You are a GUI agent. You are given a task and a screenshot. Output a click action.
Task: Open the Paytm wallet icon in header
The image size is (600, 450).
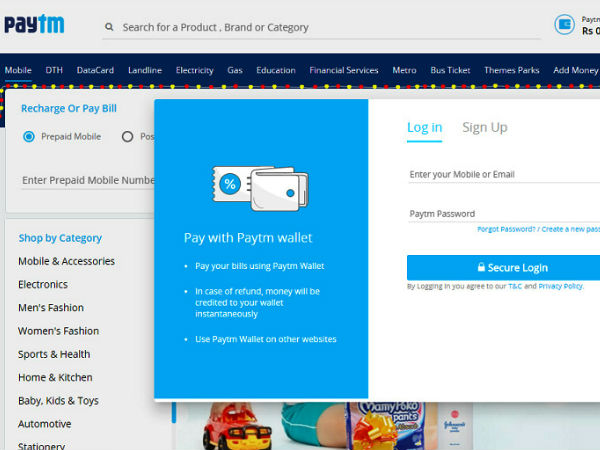point(565,26)
